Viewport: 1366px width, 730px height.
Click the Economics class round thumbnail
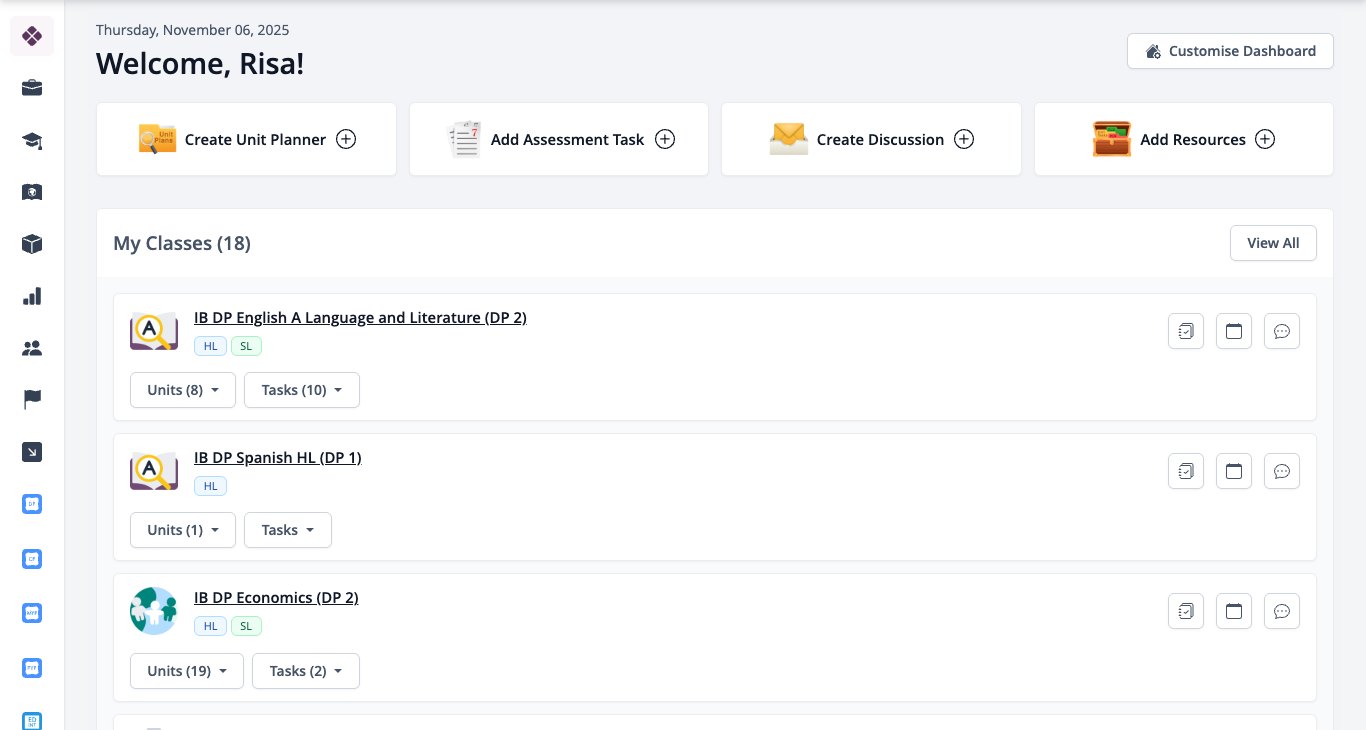pos(154,611)
